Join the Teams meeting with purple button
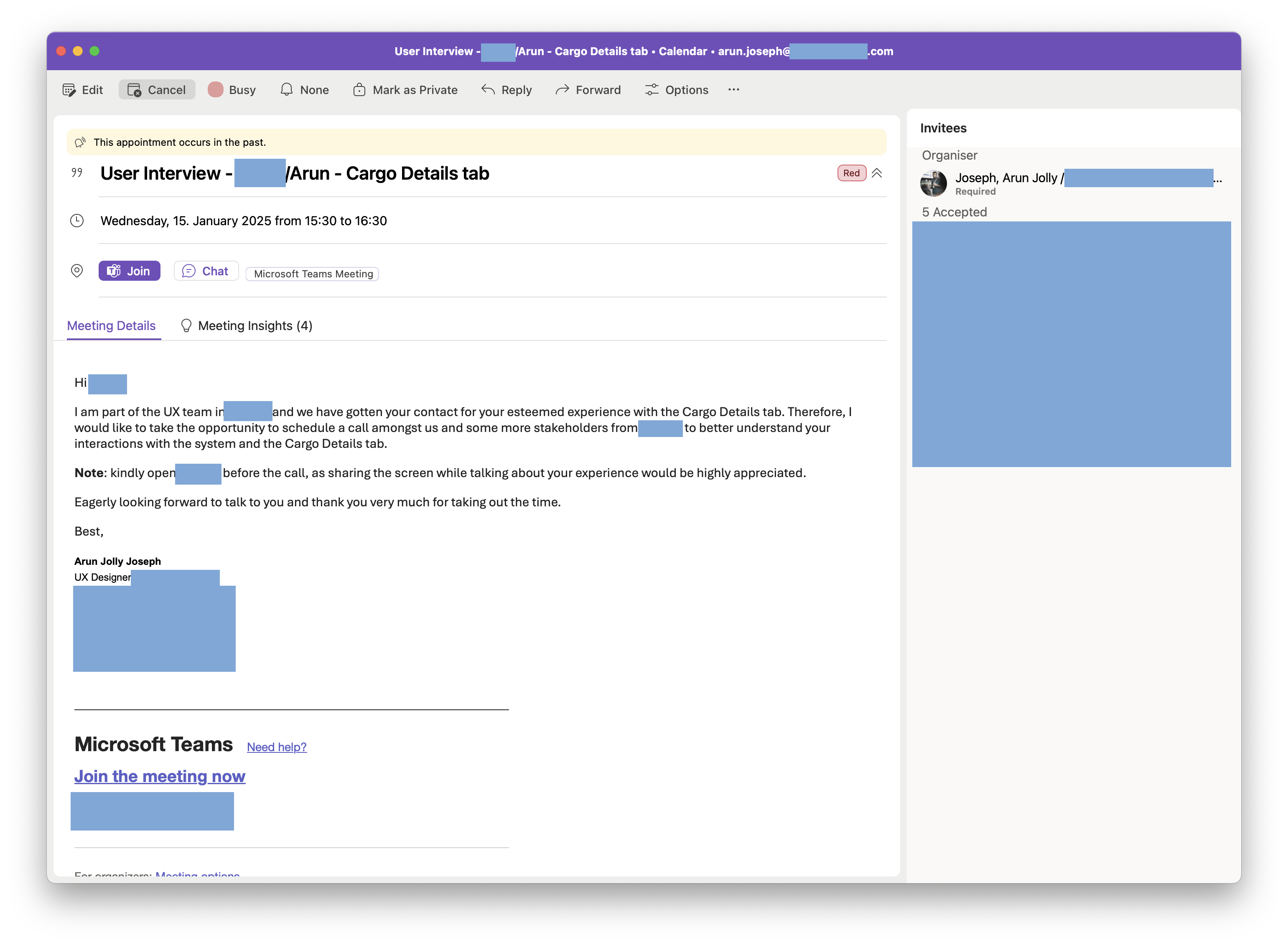 click(129, 271)
